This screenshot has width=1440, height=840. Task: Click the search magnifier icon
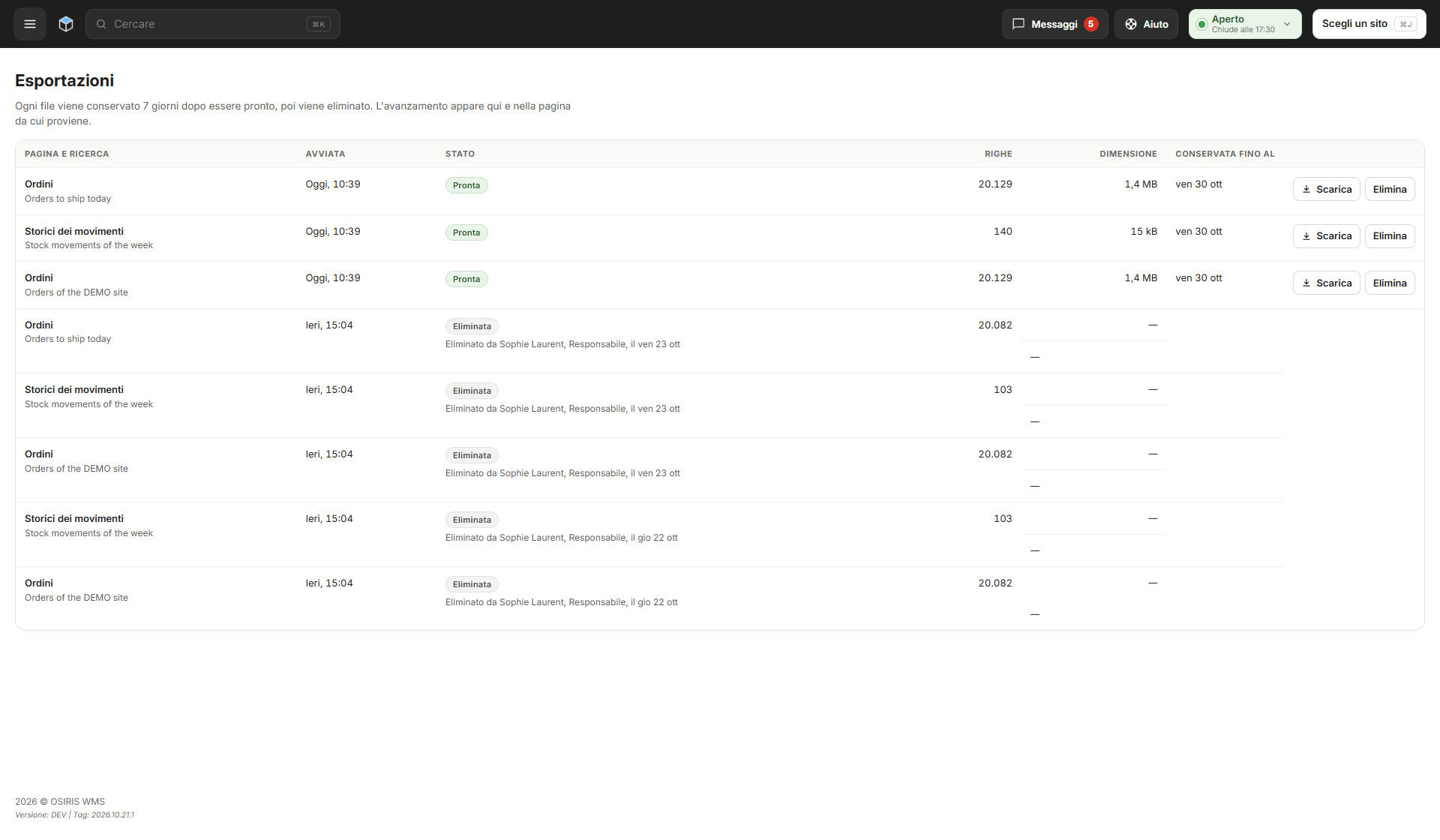pos(101,24)
